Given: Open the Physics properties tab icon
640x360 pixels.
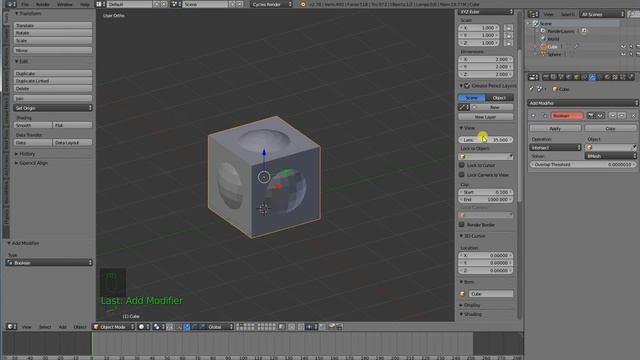Looking at the screenshot, I should (x=631, y=77).
